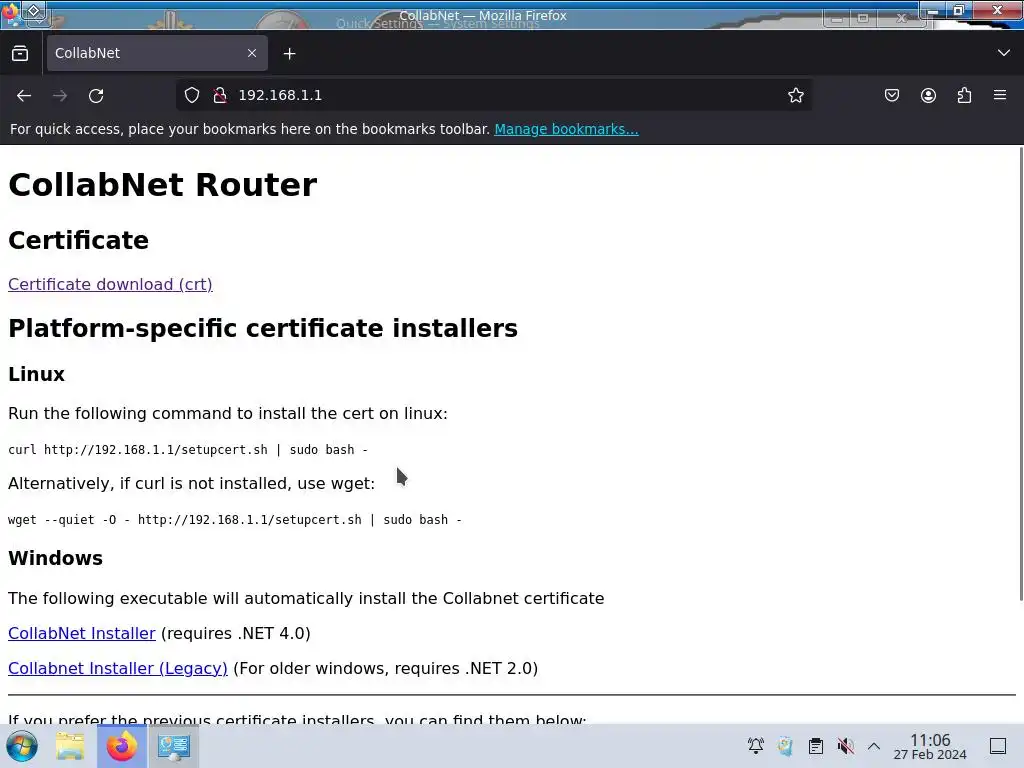Close the CollabNet tab
This screenshot has height=768, width=1024.
[252, 53]
